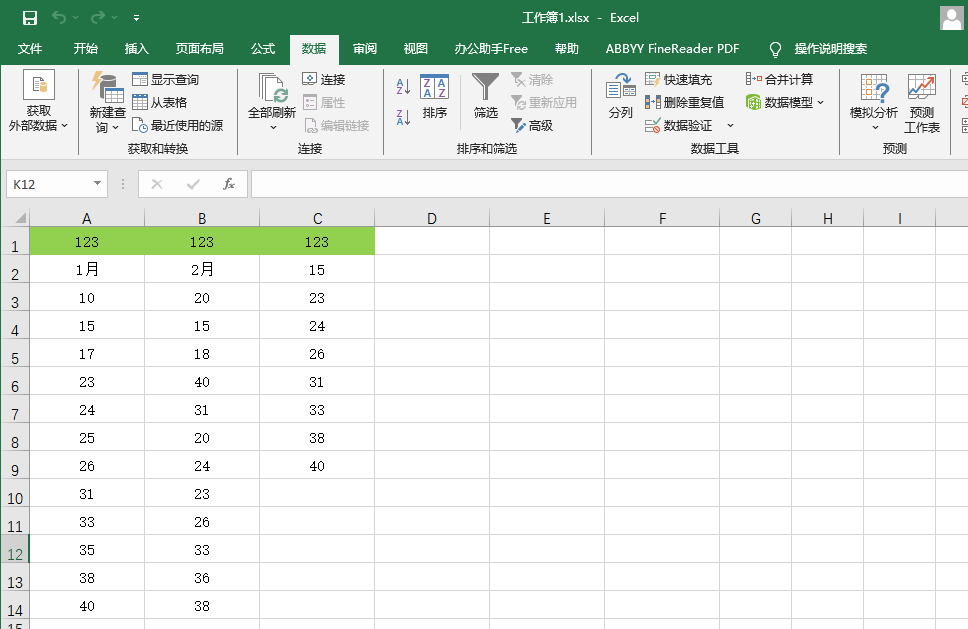Switch to the Insert (插入) tab
968x629 pixels.
tap(137, 49)
